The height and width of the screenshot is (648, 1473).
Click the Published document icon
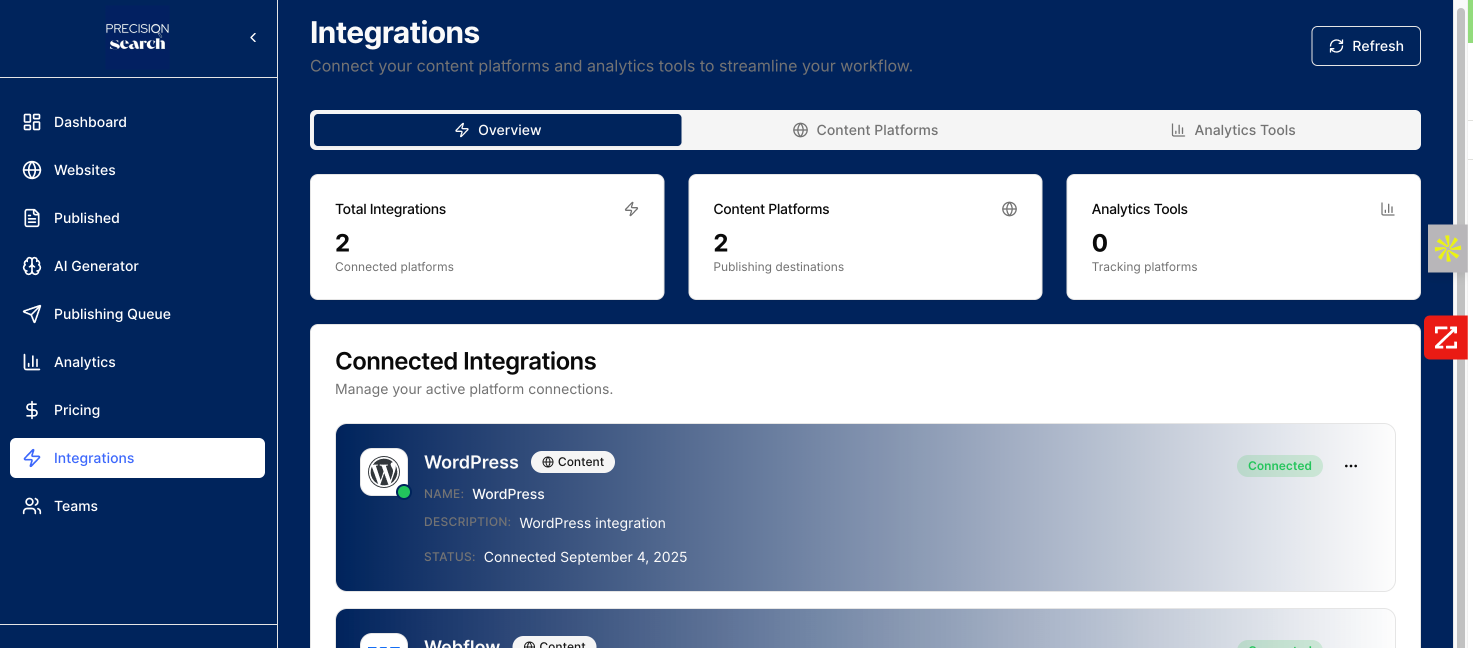(x=32, y=218)
